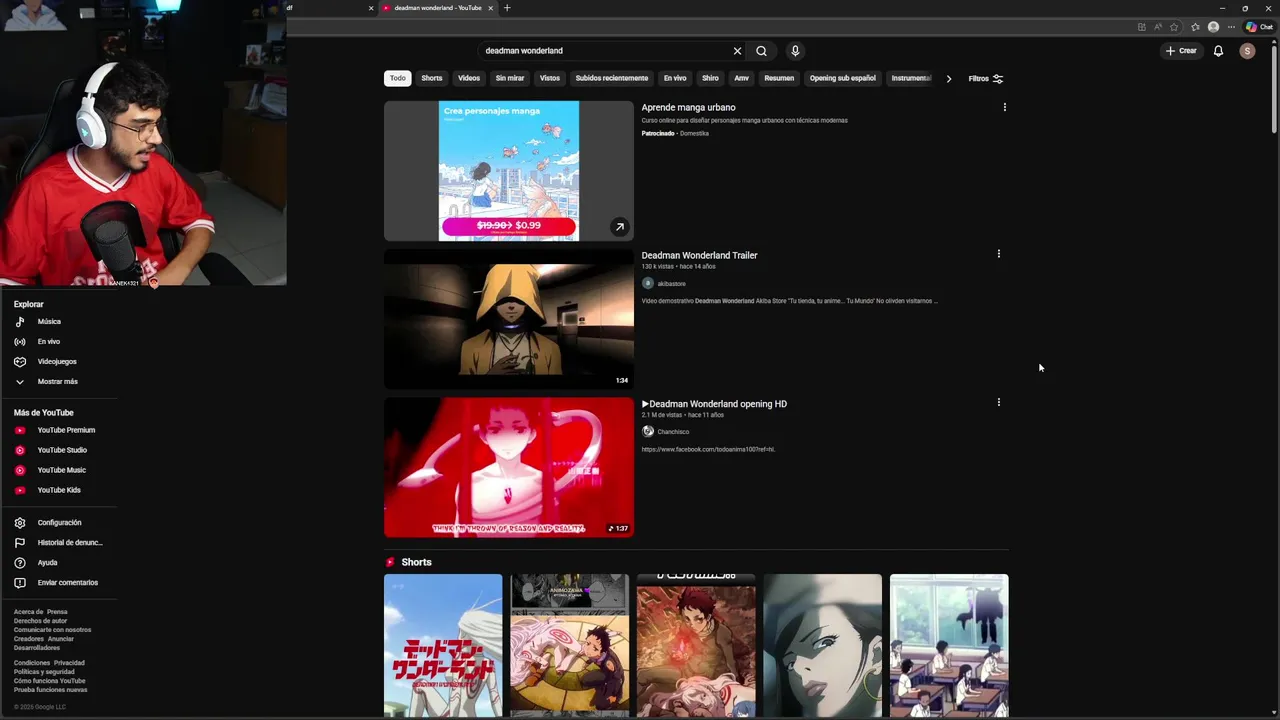Click the YouTube Music logo icon
This screenshot has height=720, width=1280.
(20, 470)
